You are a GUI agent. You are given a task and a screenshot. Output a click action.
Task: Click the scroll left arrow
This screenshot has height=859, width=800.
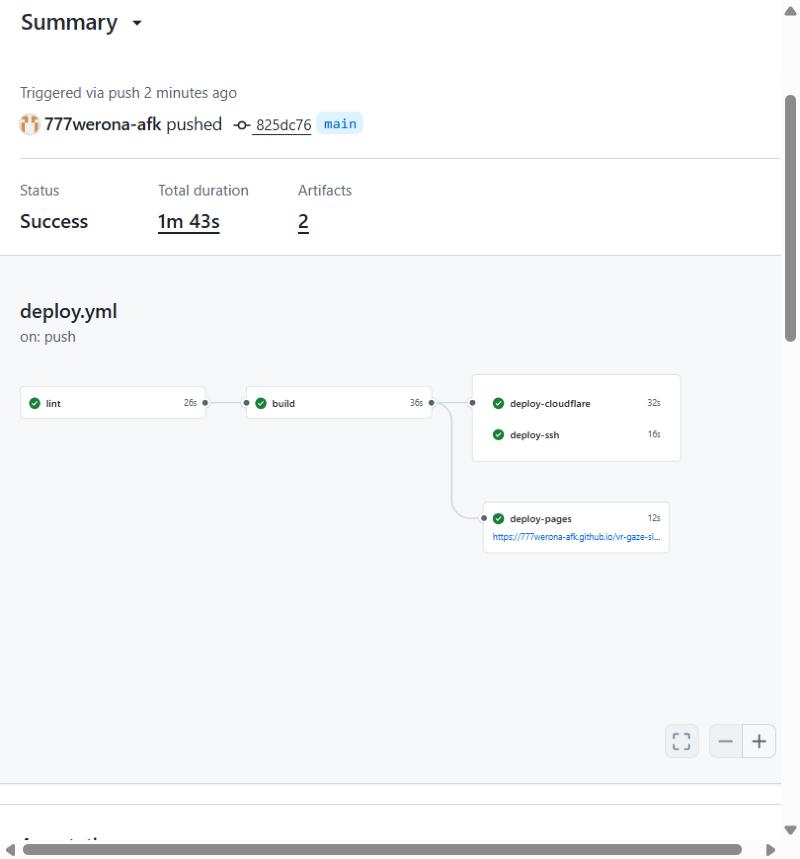point(10,850)
